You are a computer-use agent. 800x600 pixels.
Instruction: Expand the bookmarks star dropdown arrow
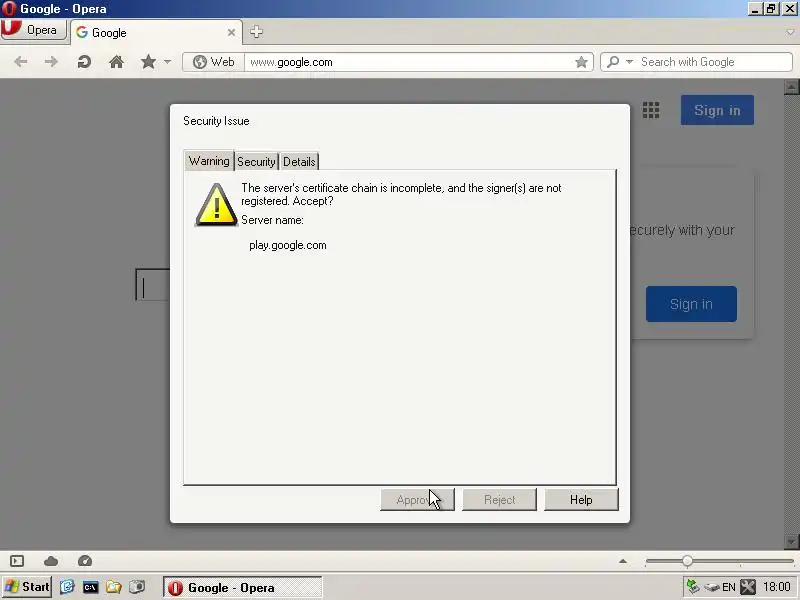pos(167,62)
